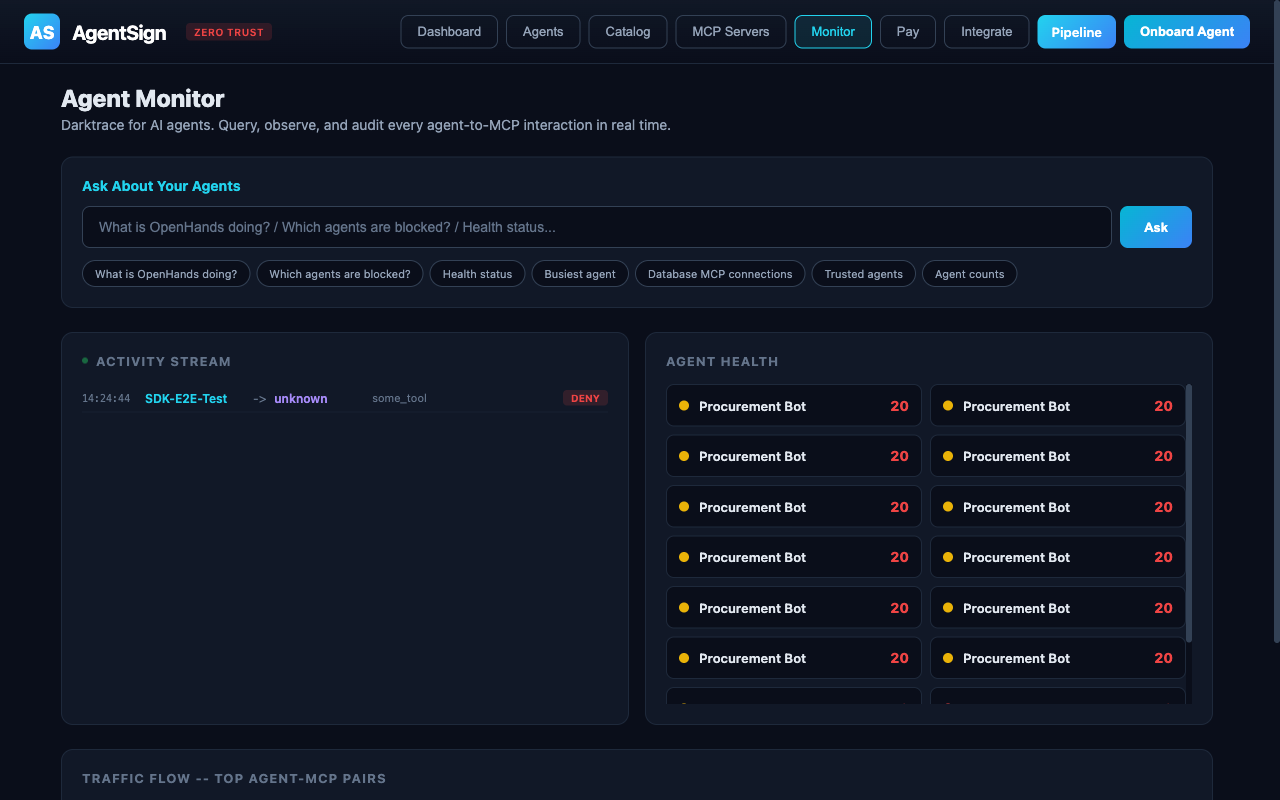The width and height of the screenshot is (1280, 800).
Task: Click the Pipeline button
Action: click(1076, 32)
